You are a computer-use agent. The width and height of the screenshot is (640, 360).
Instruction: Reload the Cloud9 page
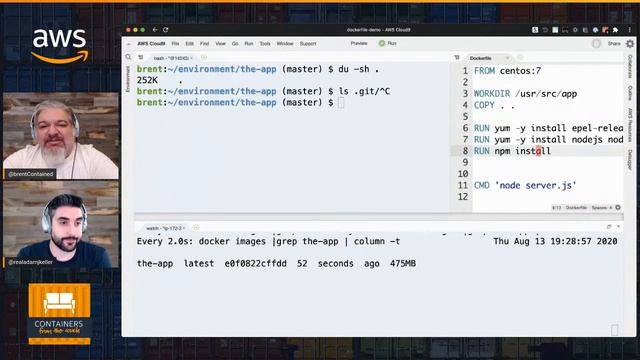[x=166, y=30]
